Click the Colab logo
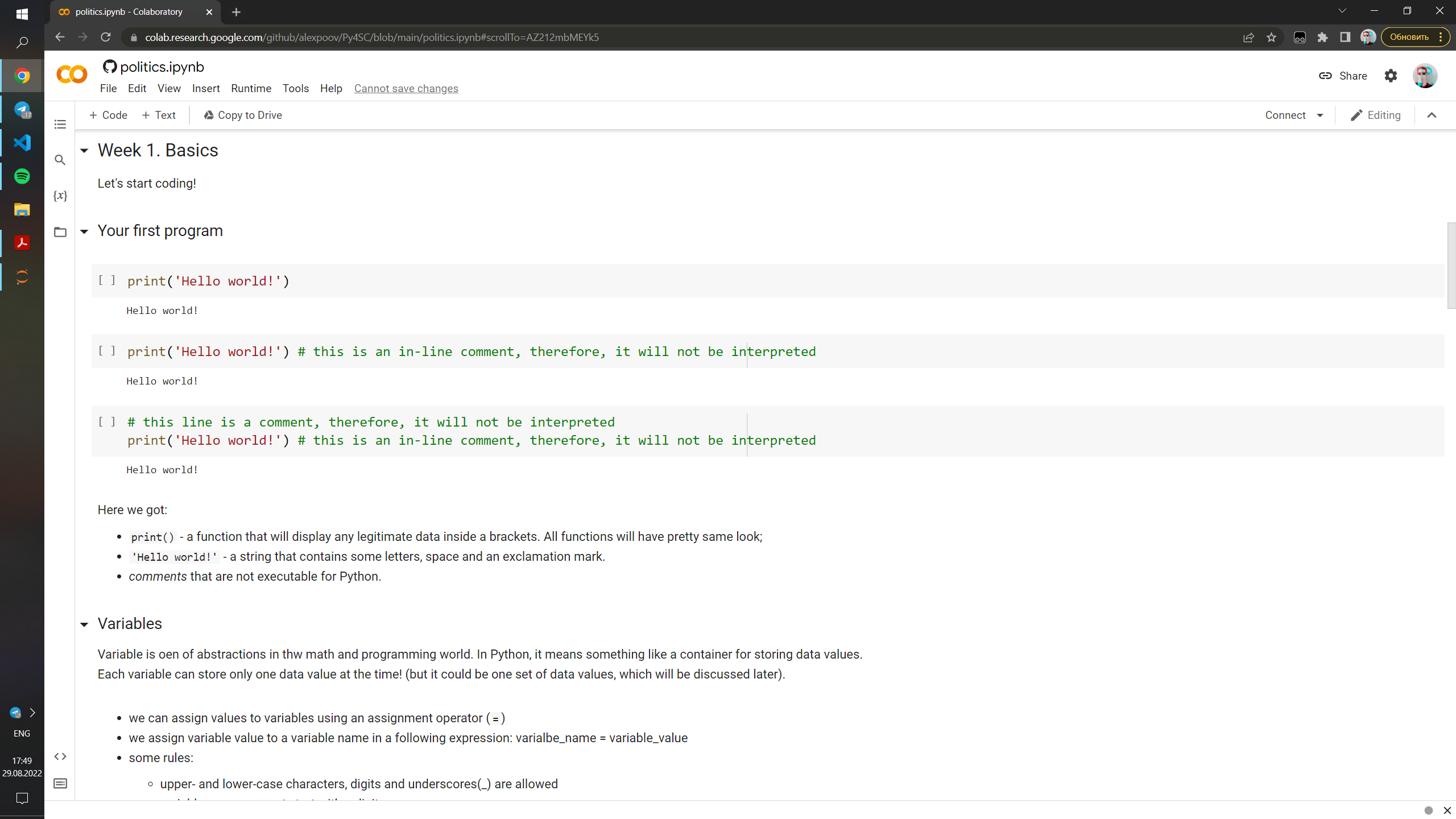This screenshot has width=1456, height=819. (72, 75)
